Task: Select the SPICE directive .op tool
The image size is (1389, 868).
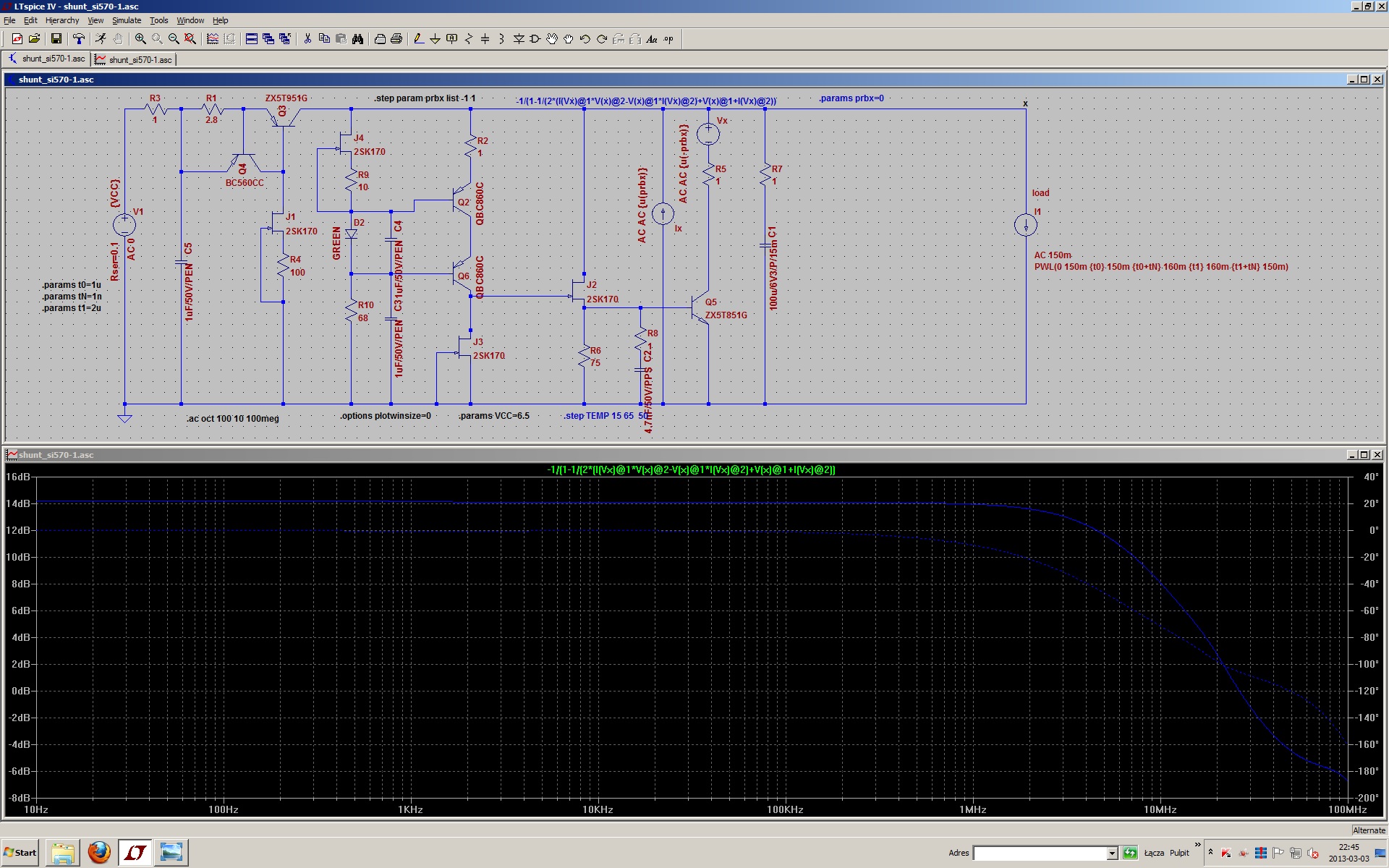Action: click(x=668, y=39)
